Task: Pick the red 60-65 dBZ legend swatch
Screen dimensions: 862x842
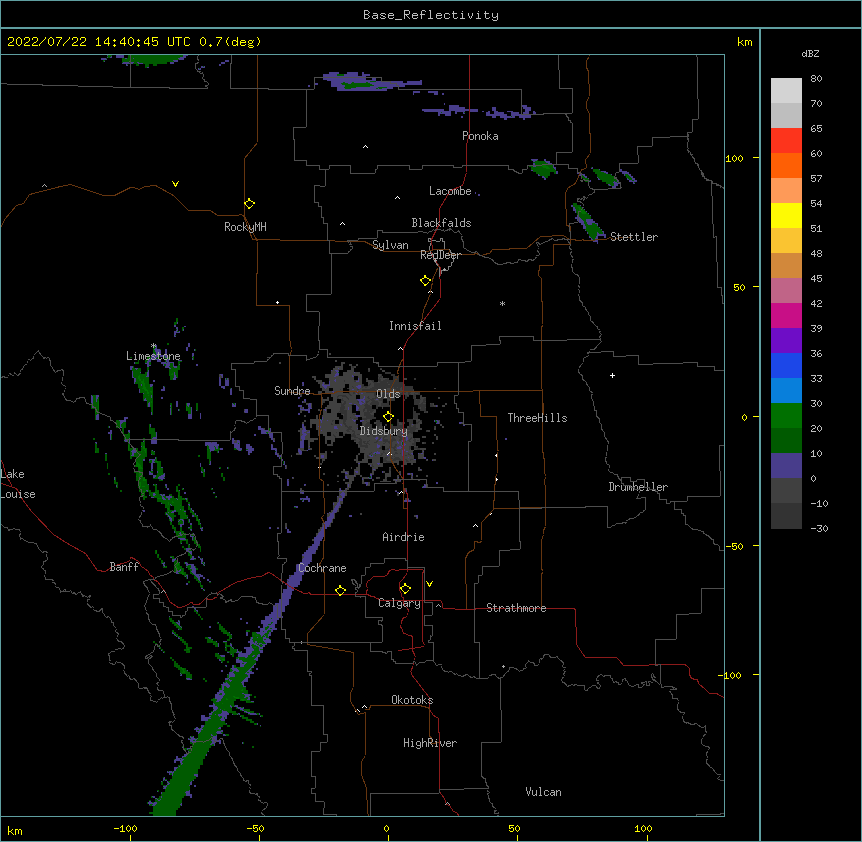Action: click(x=786, y=141)
